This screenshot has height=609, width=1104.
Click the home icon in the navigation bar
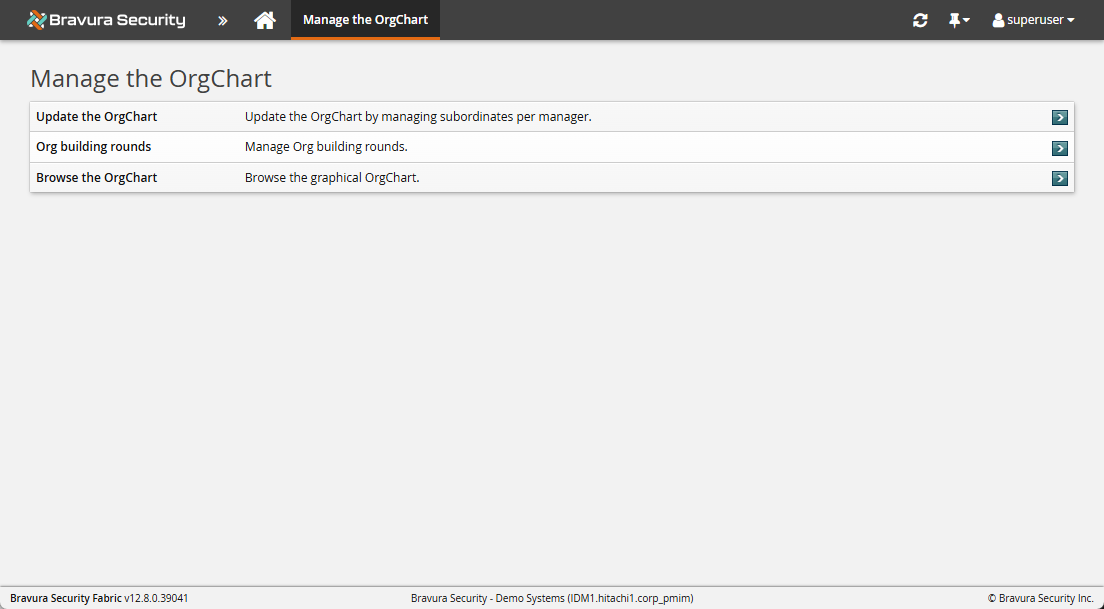[x=265, y=19]
